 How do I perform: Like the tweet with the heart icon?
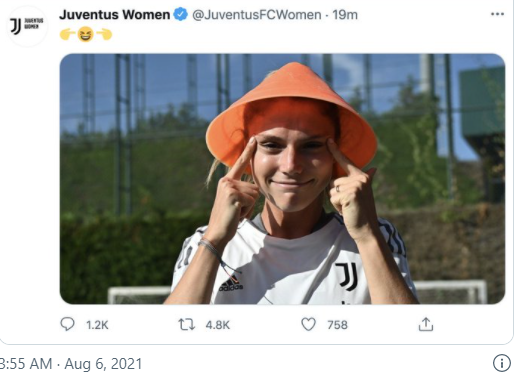(x=308, y=324)
